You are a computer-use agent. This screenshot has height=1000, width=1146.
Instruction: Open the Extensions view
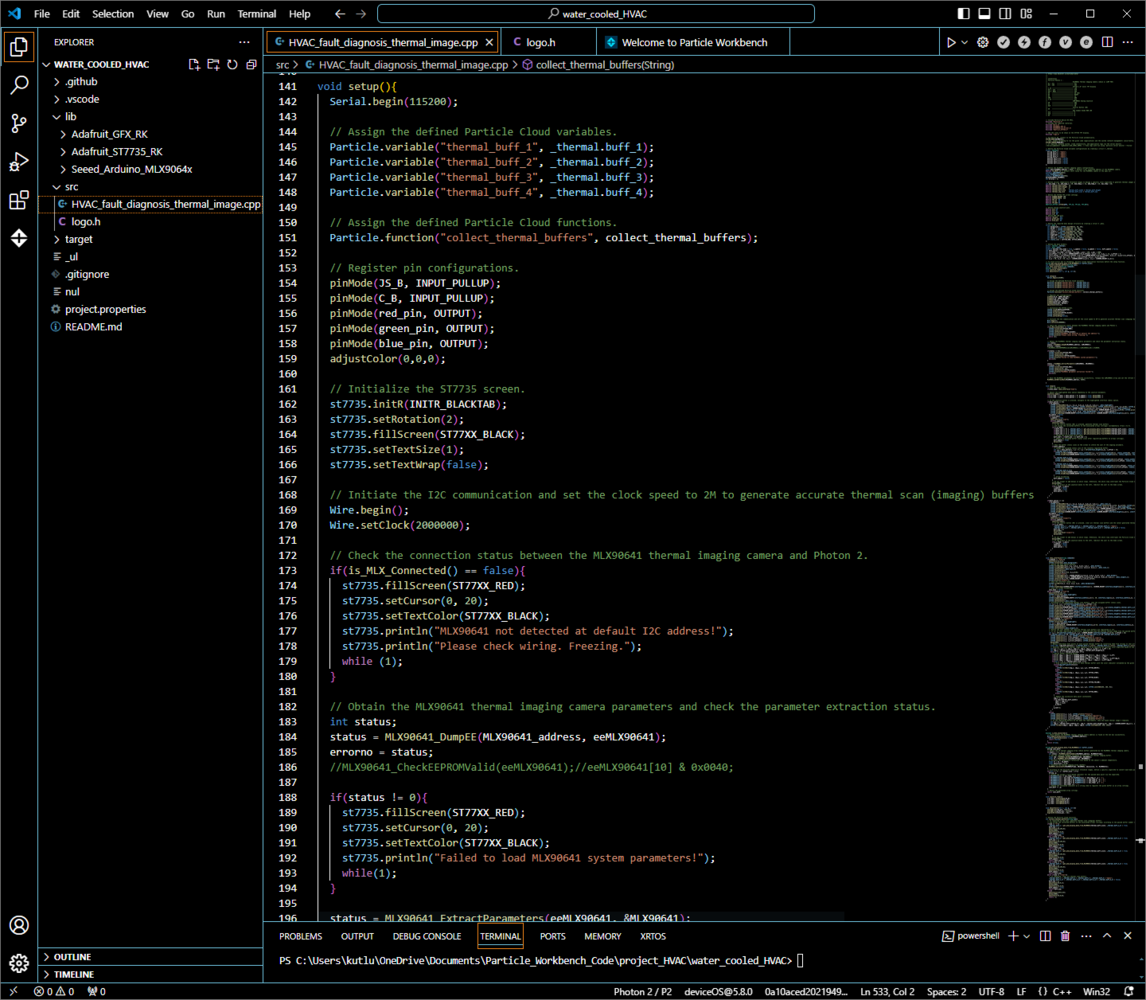click(19, 201)
